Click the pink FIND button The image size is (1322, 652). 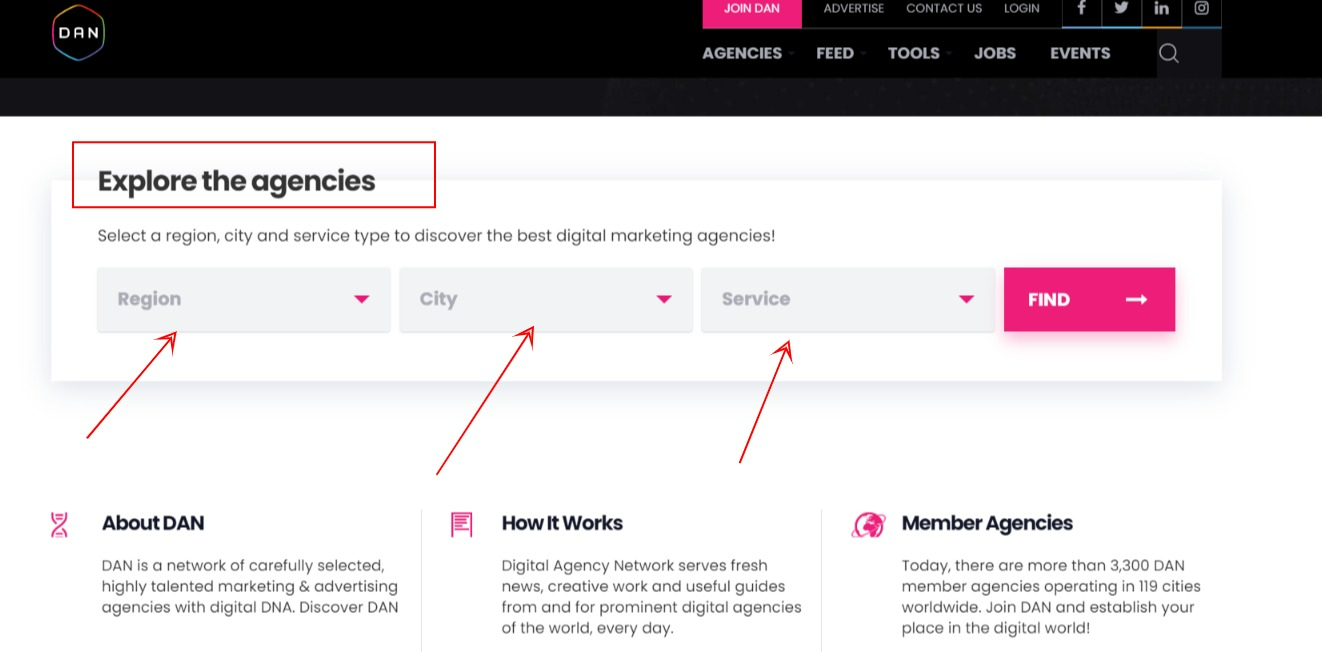click(1089, 299)
